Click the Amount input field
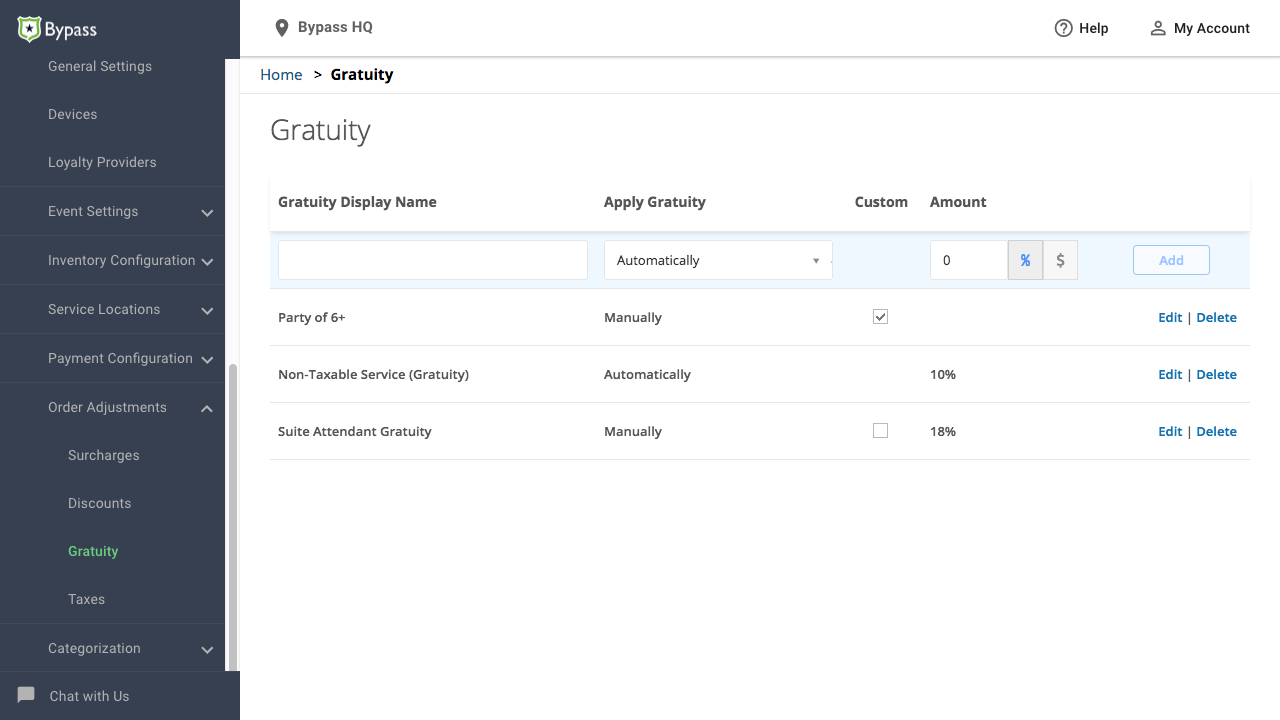 click(969, 260)
